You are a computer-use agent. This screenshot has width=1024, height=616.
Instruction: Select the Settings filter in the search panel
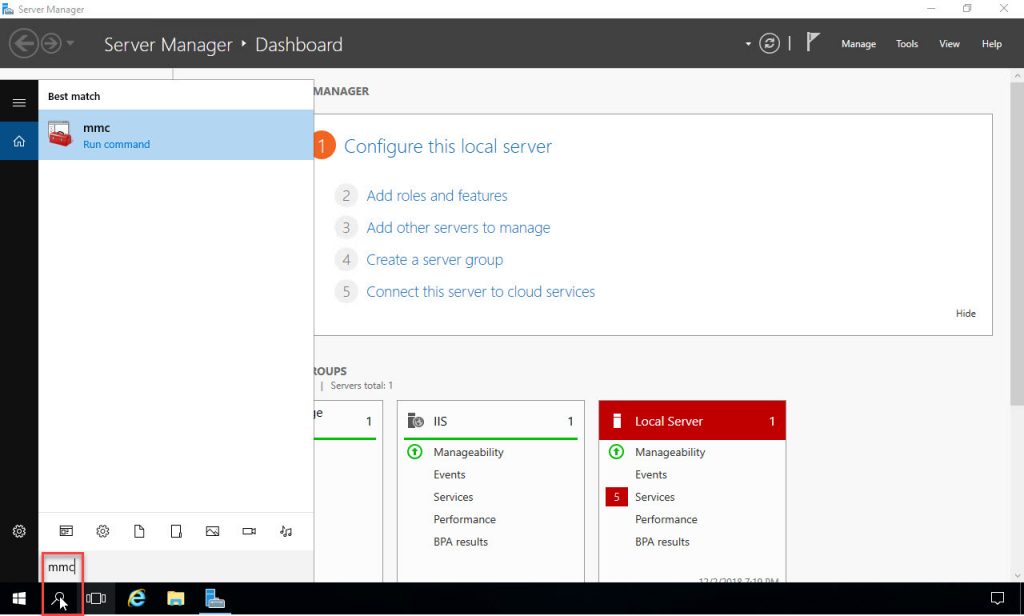[x=102, y=531]
